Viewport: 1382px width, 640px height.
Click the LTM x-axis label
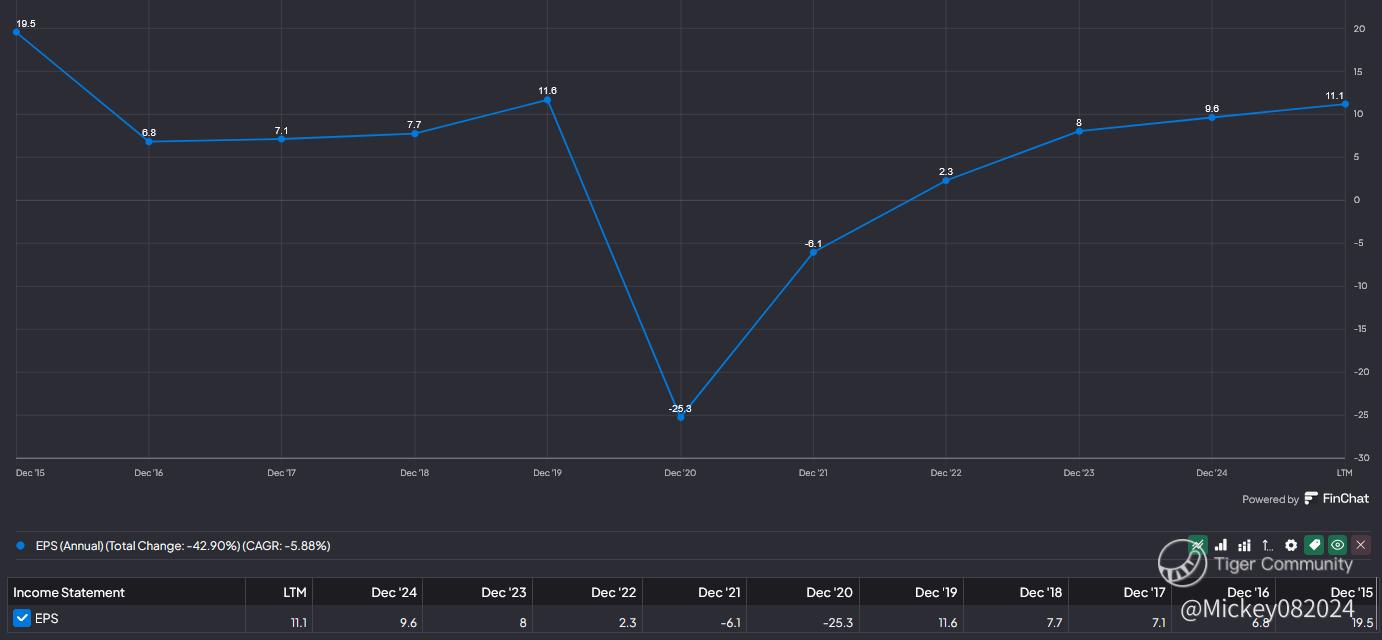[x=1344, y=472]
